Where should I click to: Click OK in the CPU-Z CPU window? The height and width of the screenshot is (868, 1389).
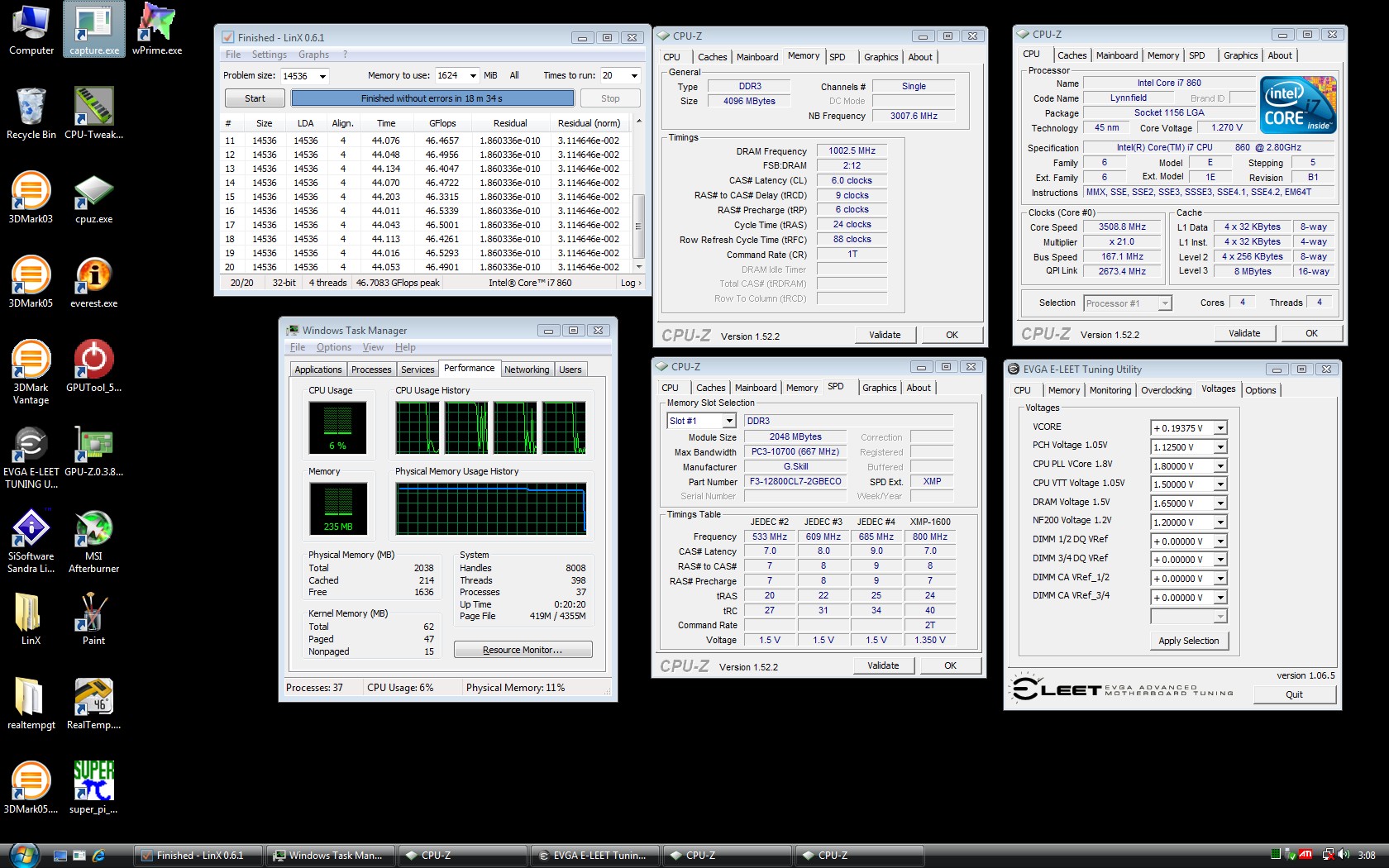pos(1311,333)
